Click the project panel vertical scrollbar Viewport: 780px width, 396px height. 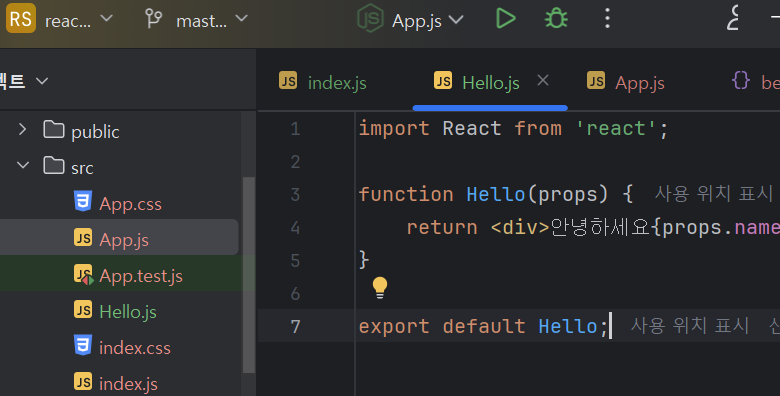248,275
